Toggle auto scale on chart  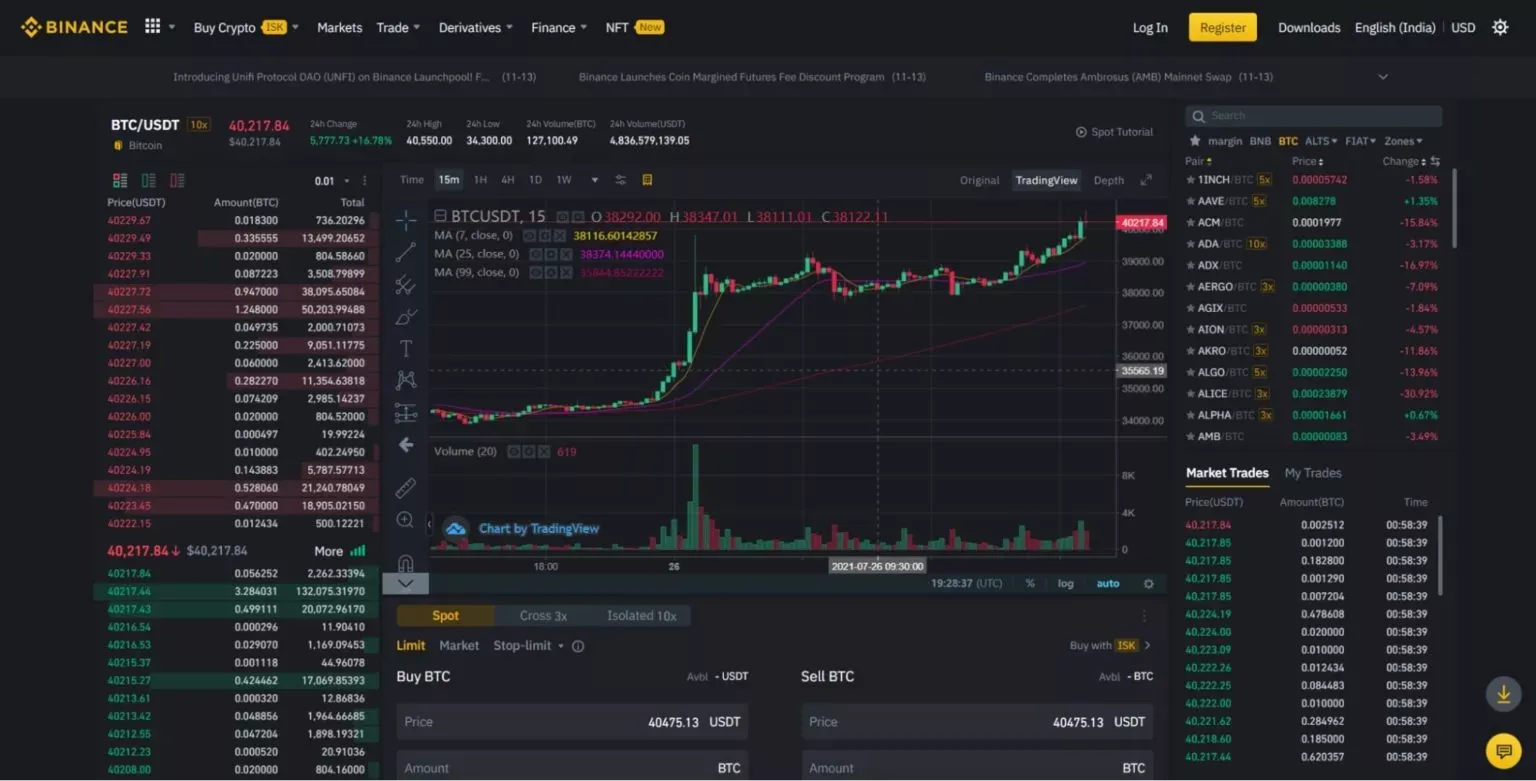pyautogui.click(x=1108, y=583)
